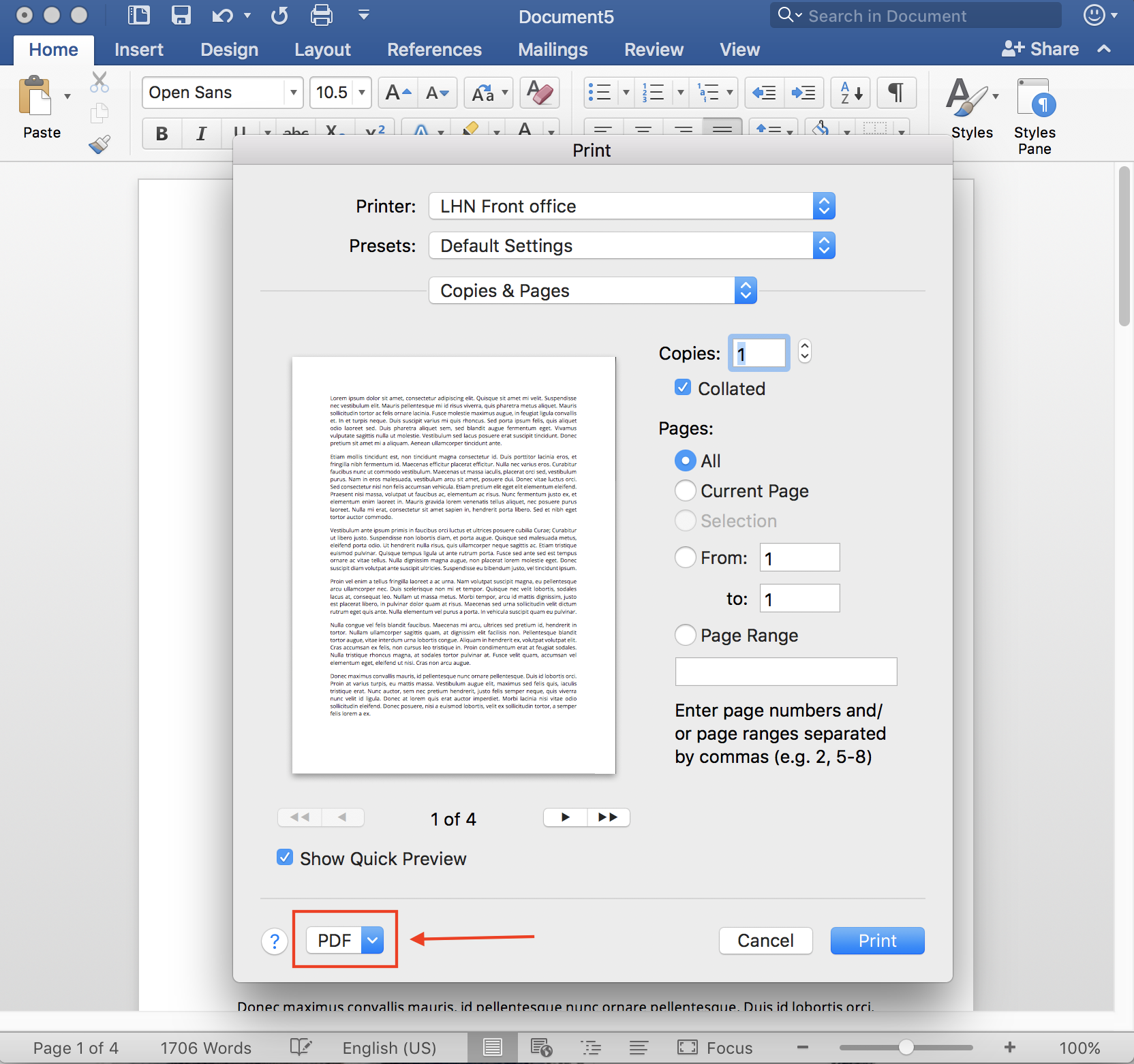Open the References tab
Screen dimensions: 1134x1064
[434, 50]
